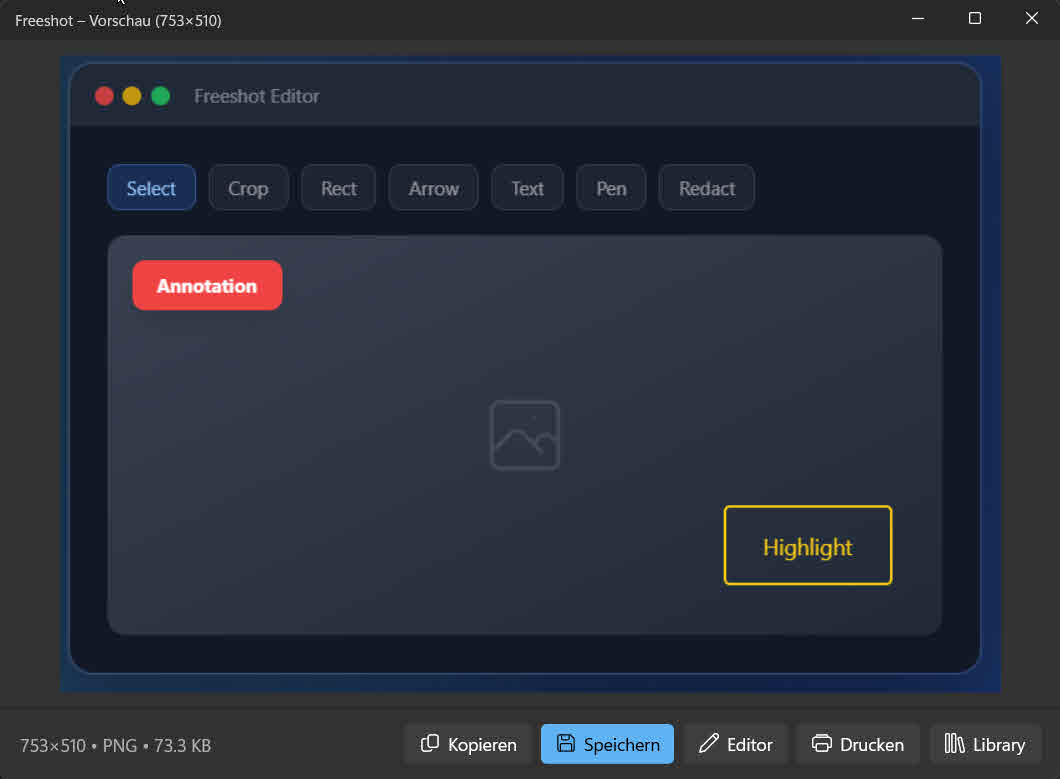1060x779 pixels.
Task: Open the Library
Action: [985, 744]
